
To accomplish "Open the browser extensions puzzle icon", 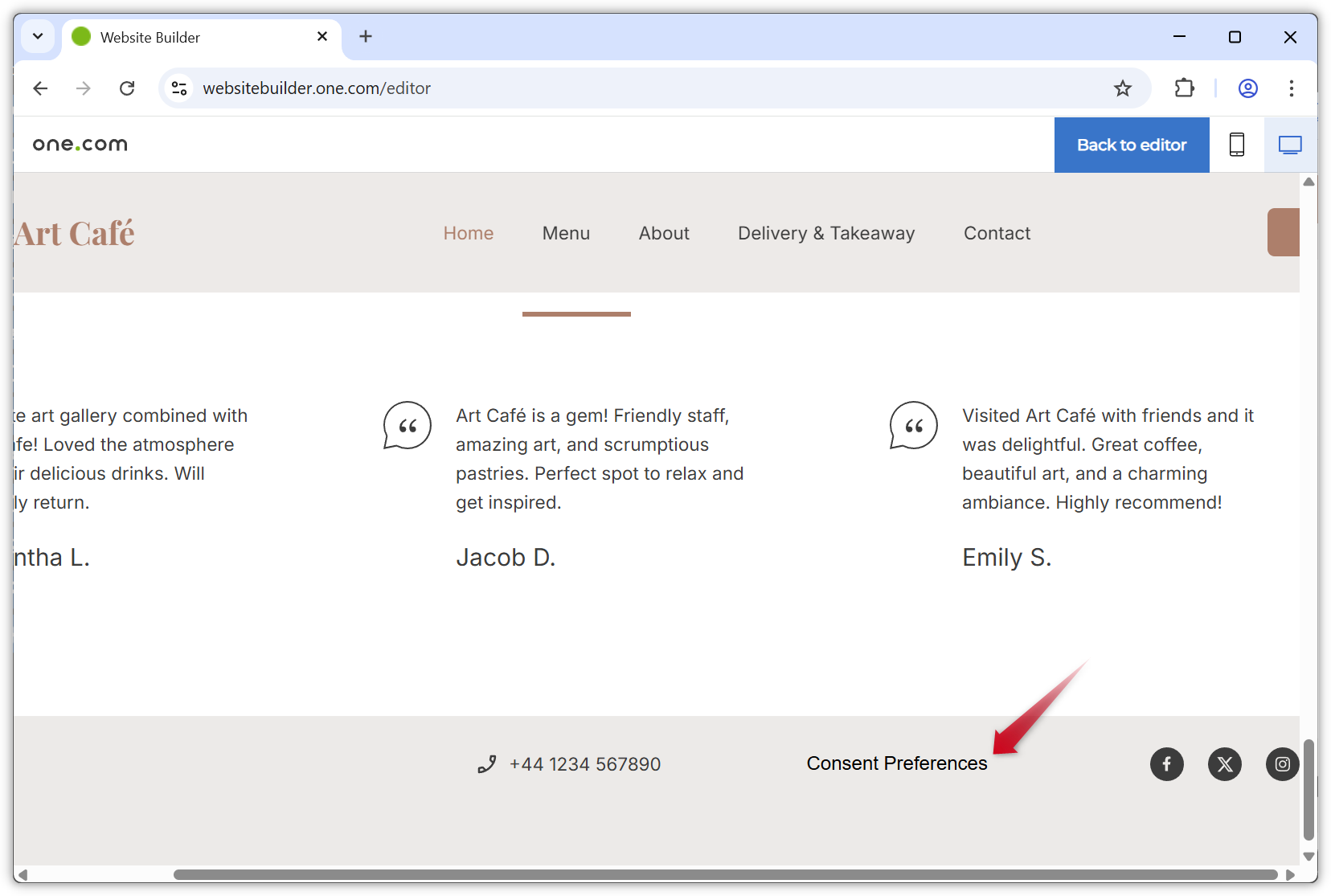I will coord(1184,88).
